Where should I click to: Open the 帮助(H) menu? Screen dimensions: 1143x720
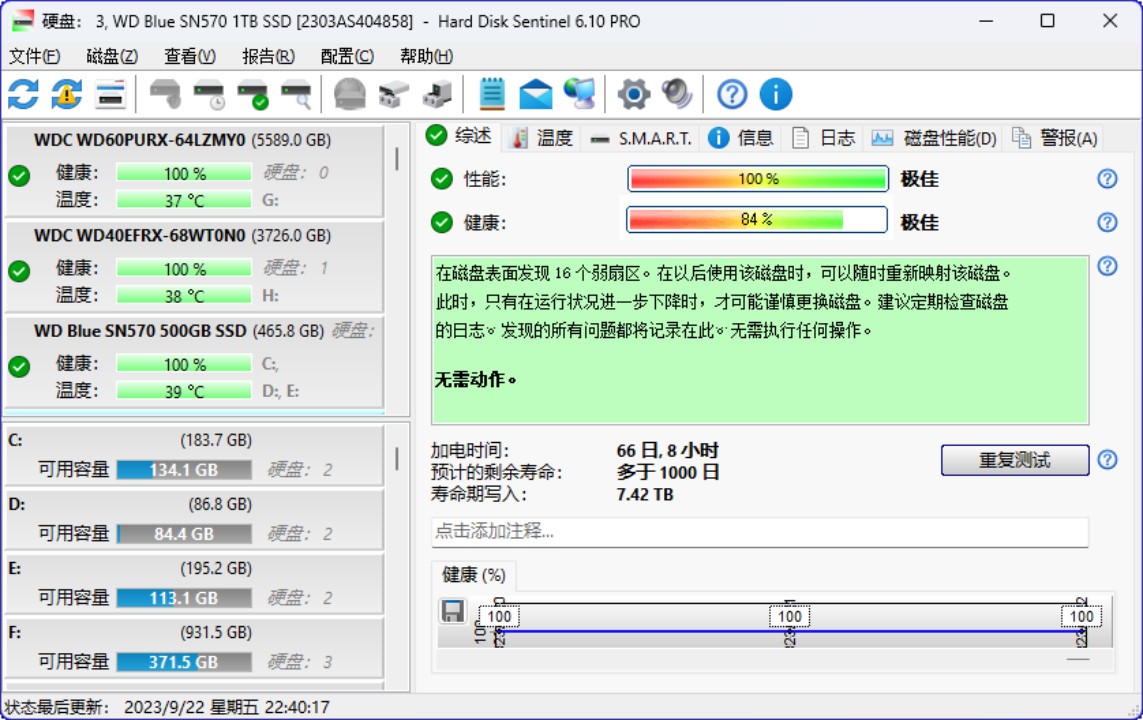(x=426, y=56)
